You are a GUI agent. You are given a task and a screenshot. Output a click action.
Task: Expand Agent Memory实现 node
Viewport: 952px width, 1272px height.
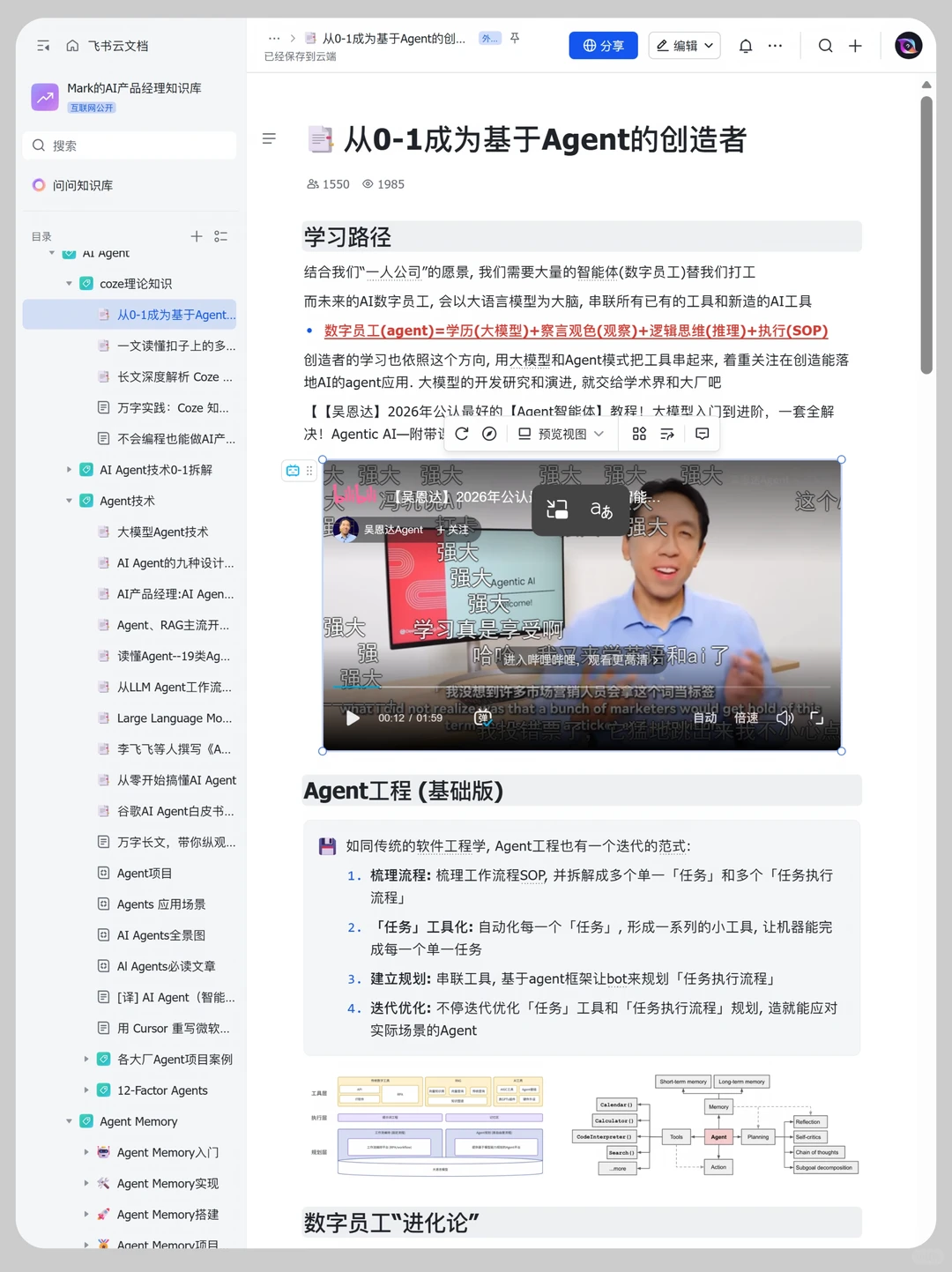coord(86,1183)
